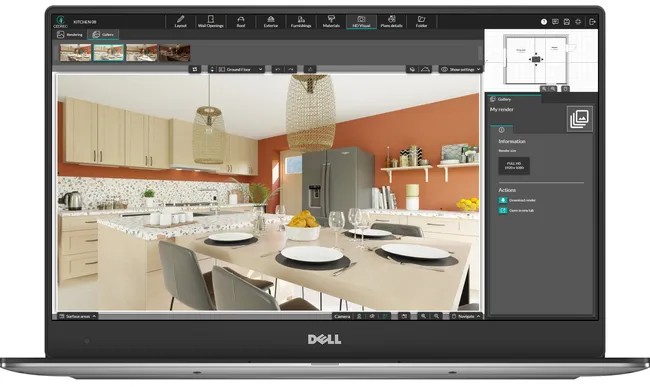The width and height of the screenshot is (650, 387).
Task: Switch to the Gallery tab under toolbar
Action: (103, 34)
